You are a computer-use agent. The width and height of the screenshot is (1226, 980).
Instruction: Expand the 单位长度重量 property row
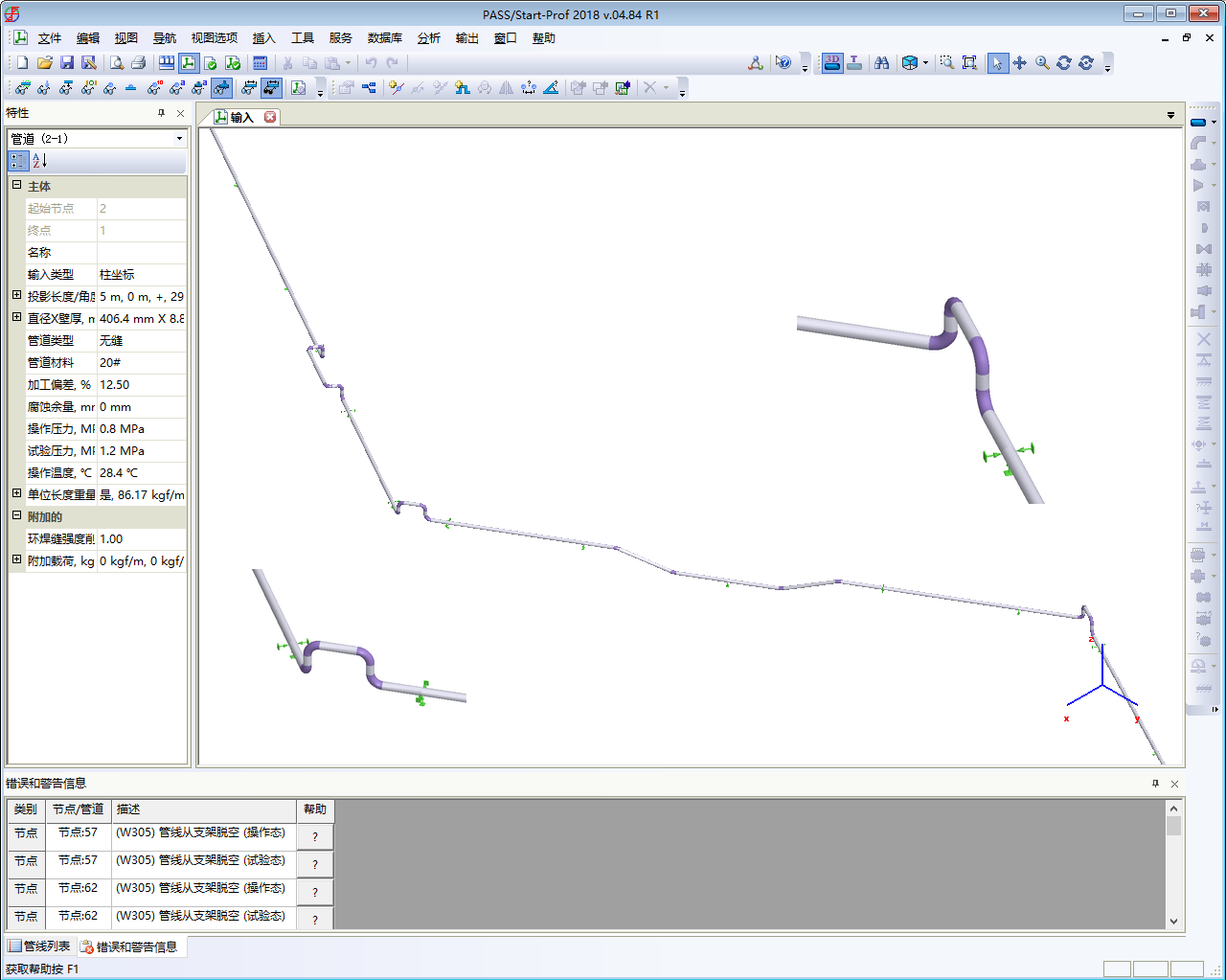16,493
